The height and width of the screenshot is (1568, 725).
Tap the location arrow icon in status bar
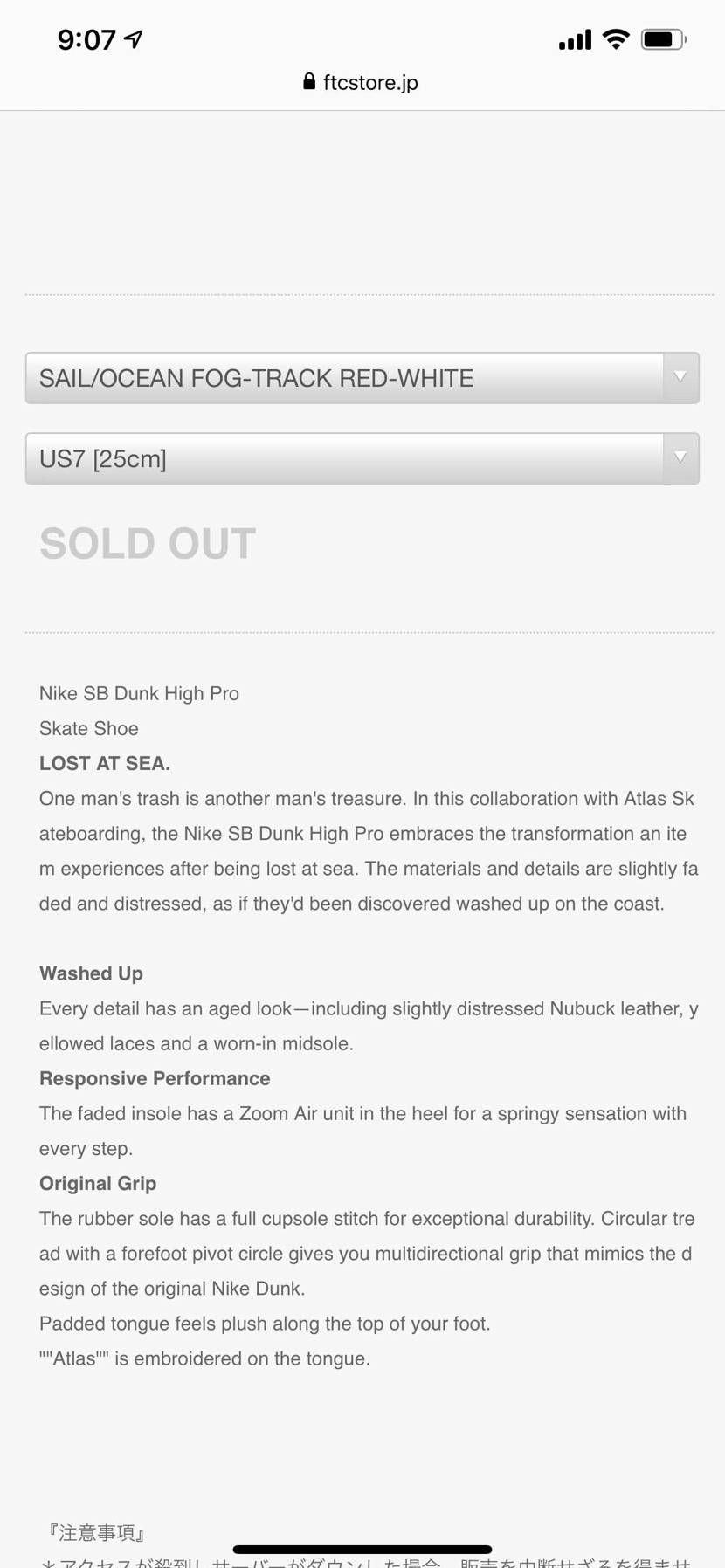[x=134, y=39]
